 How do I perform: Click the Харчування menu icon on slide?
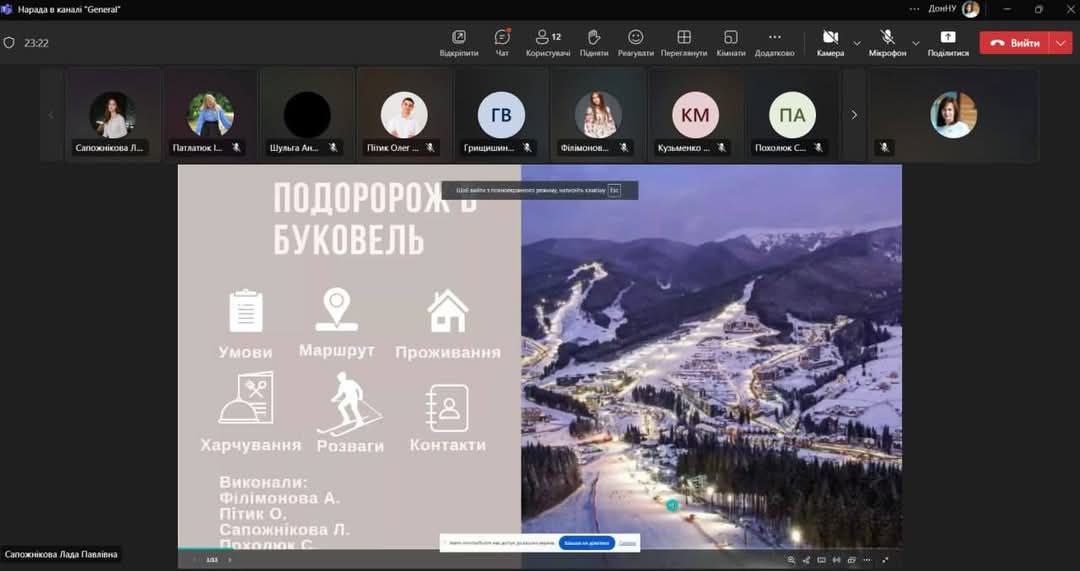[247, 398]
